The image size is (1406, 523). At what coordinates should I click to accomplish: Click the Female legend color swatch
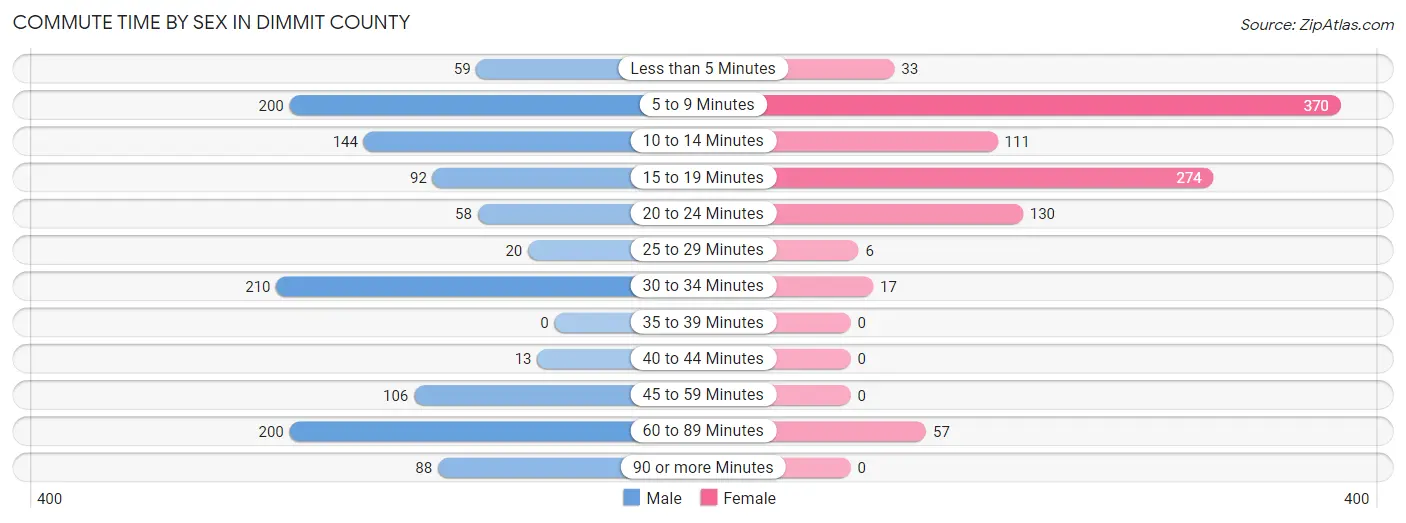click(709, 498)
